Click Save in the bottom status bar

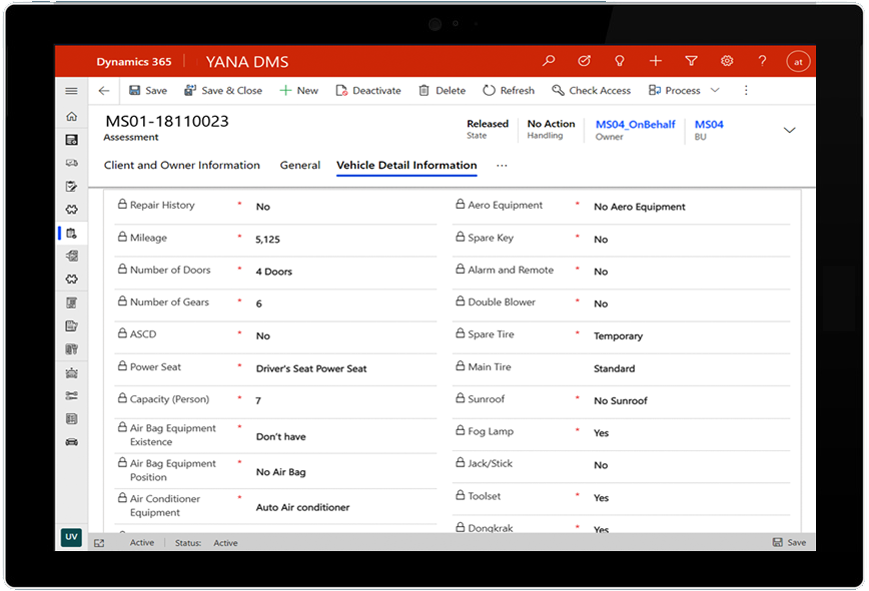coord(789,542)
